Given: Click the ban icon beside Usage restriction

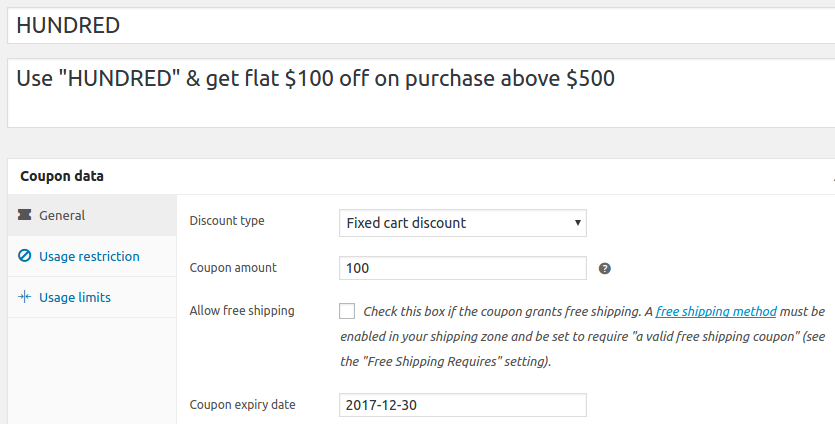Looking at the screenshot, I should [x=25, y=256].
